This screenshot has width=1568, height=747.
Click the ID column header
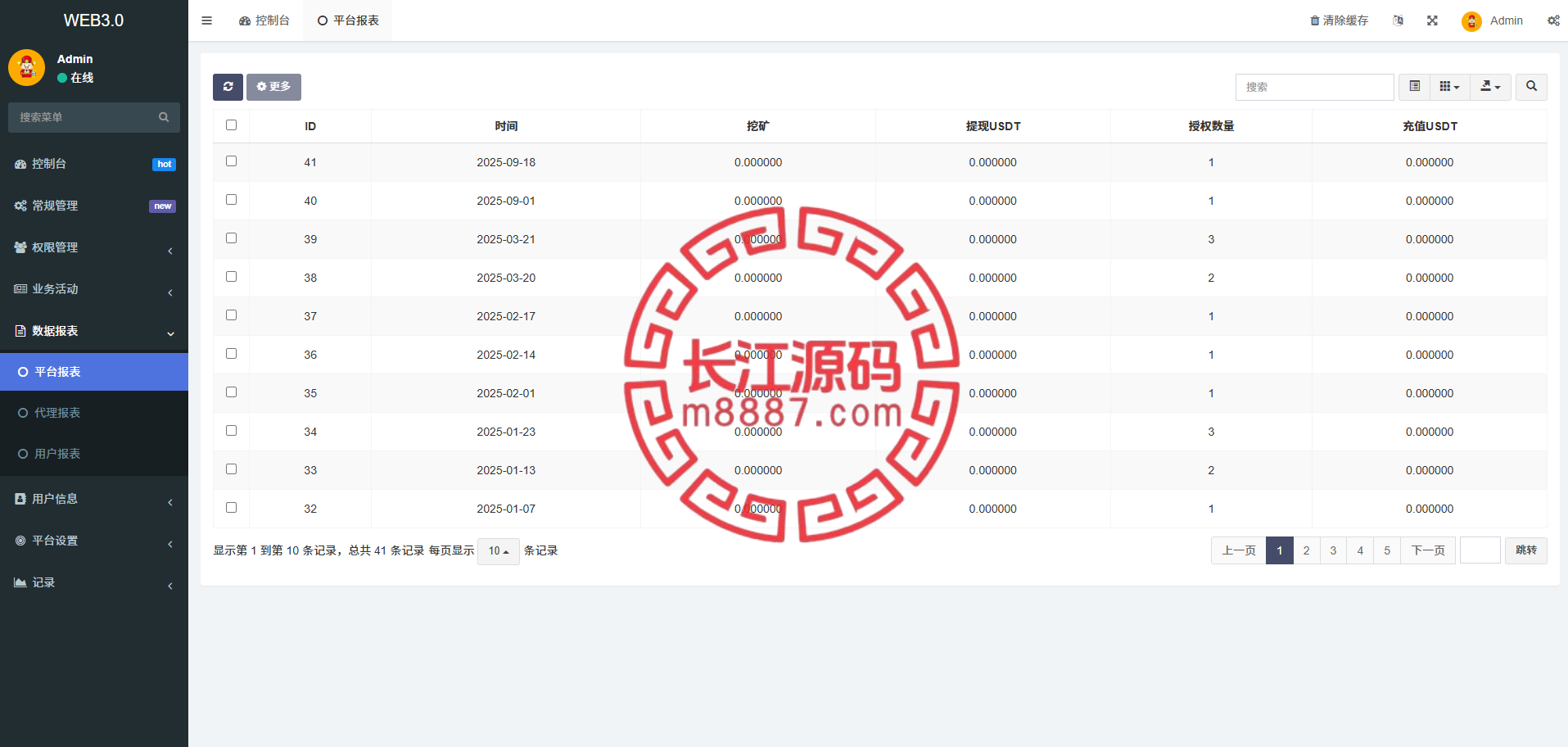[x=310, y=126]
